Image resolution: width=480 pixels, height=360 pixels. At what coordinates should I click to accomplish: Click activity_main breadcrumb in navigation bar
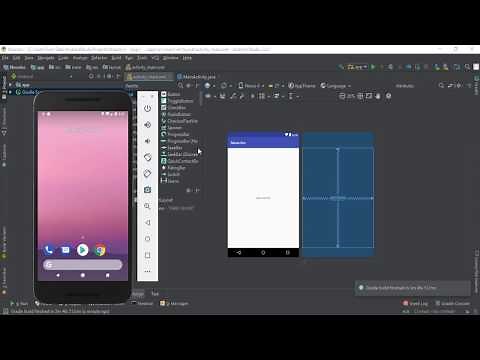point(145,67)
